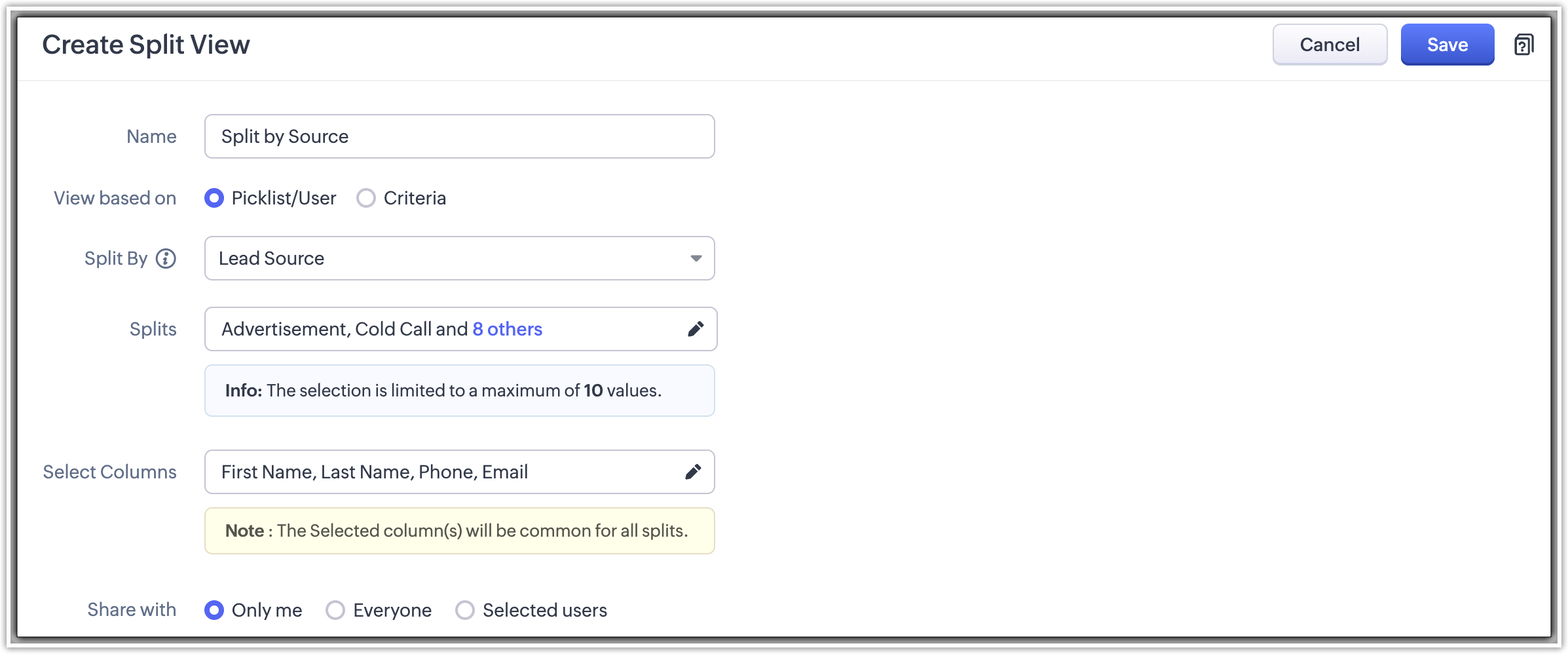Choose the Selected users radio button
This screenshot has width=1568, height=654.
[x=465, y=610]
